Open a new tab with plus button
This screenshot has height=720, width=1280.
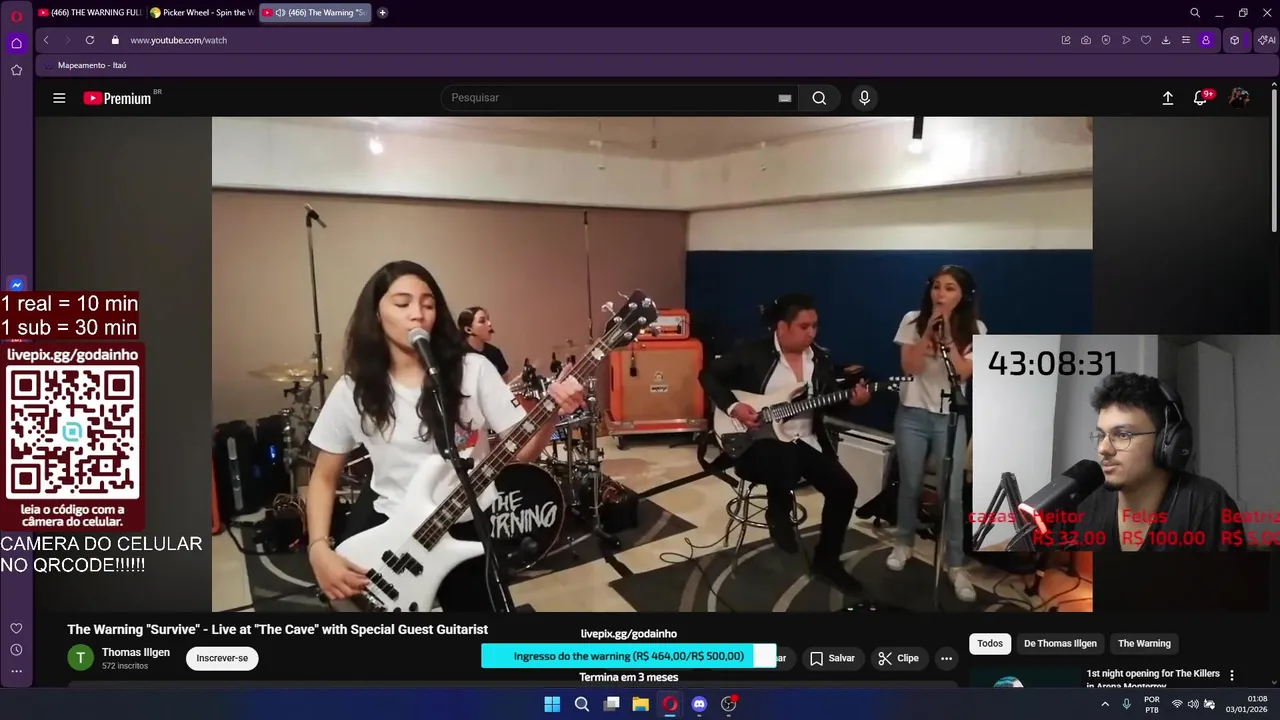pyautogui.click(x=382, y=13)
